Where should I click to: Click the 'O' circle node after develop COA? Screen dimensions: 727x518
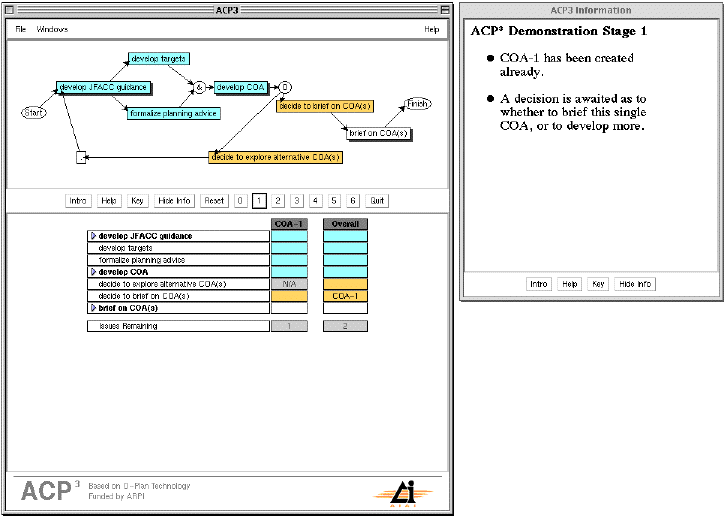[284, 87]
